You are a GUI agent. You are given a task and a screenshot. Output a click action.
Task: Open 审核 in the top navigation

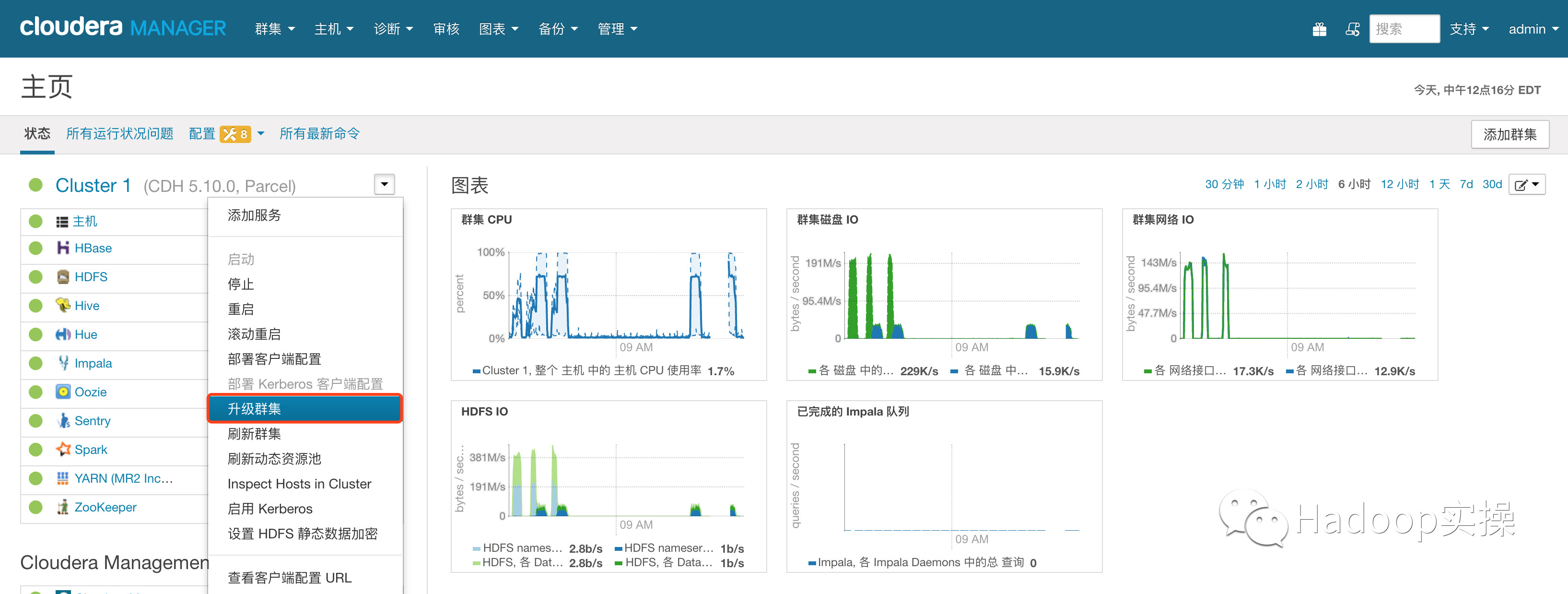pos(446,29)
